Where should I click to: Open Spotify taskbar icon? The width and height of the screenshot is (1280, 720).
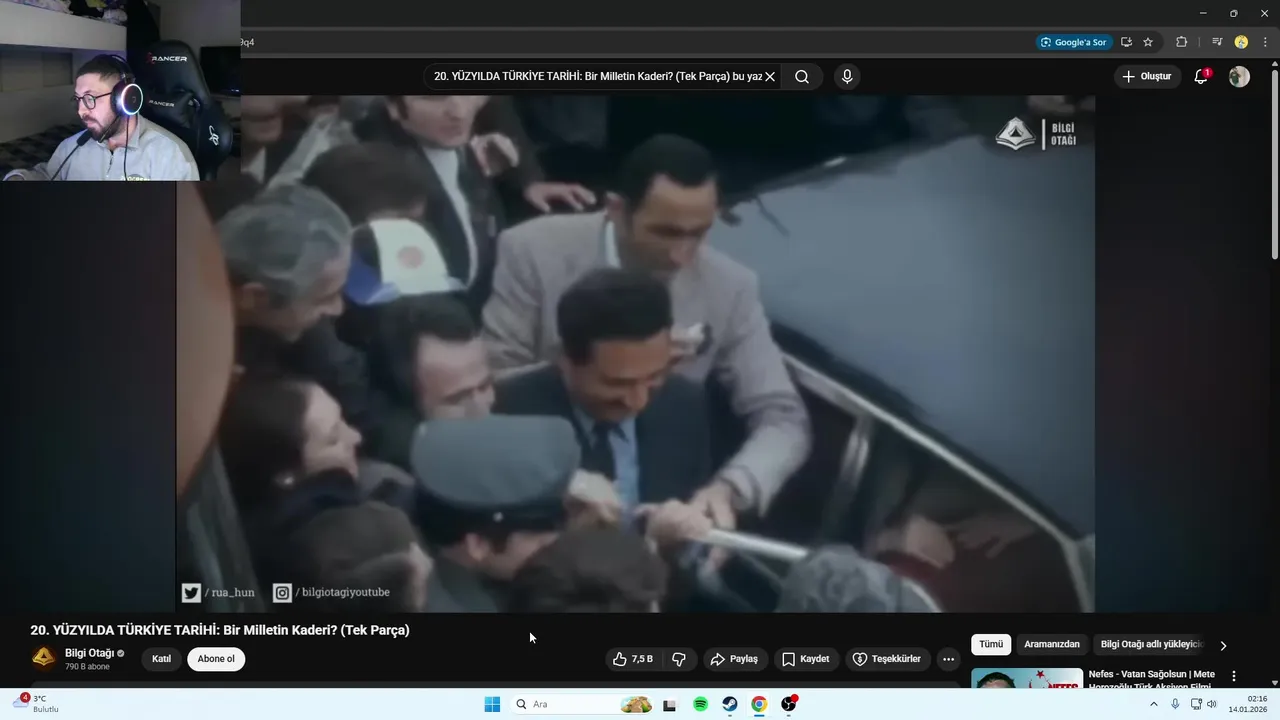coord(700,704)
